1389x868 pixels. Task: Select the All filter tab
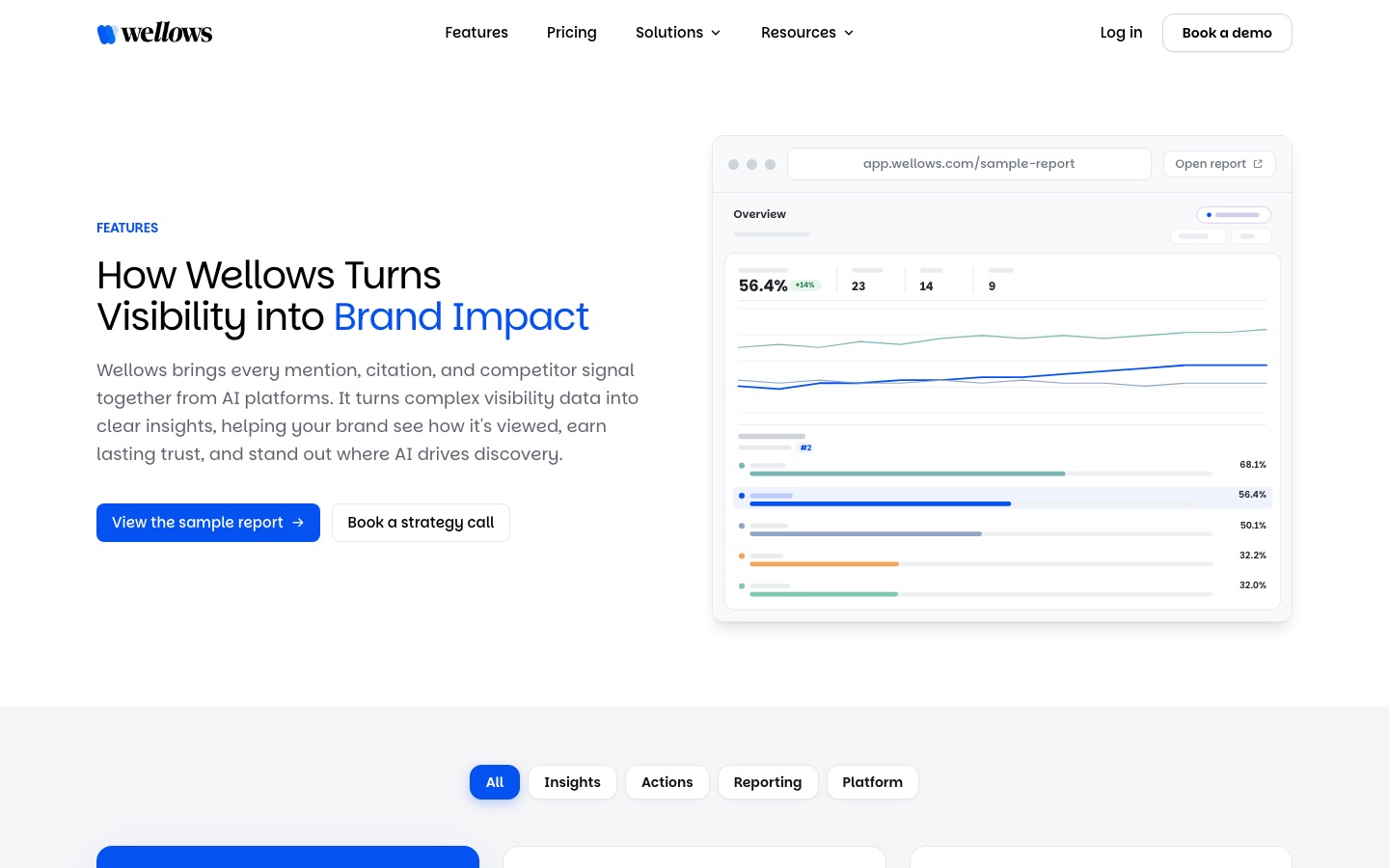tap(495, 782)
